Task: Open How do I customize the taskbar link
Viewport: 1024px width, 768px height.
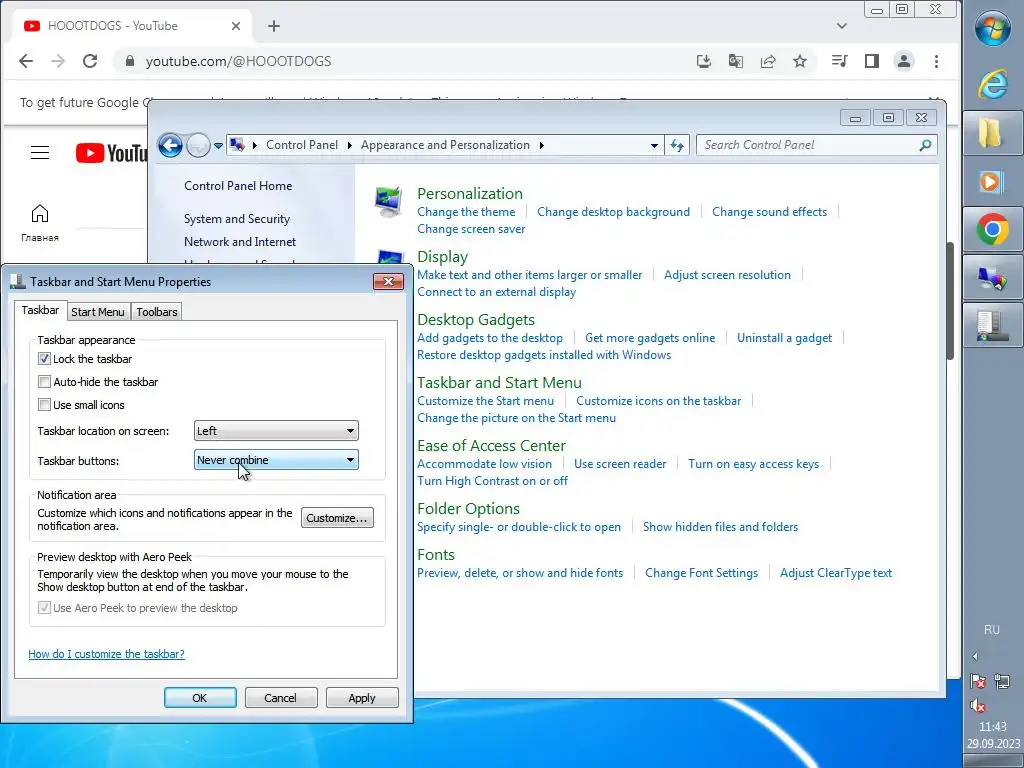Action: click(106, 654)
